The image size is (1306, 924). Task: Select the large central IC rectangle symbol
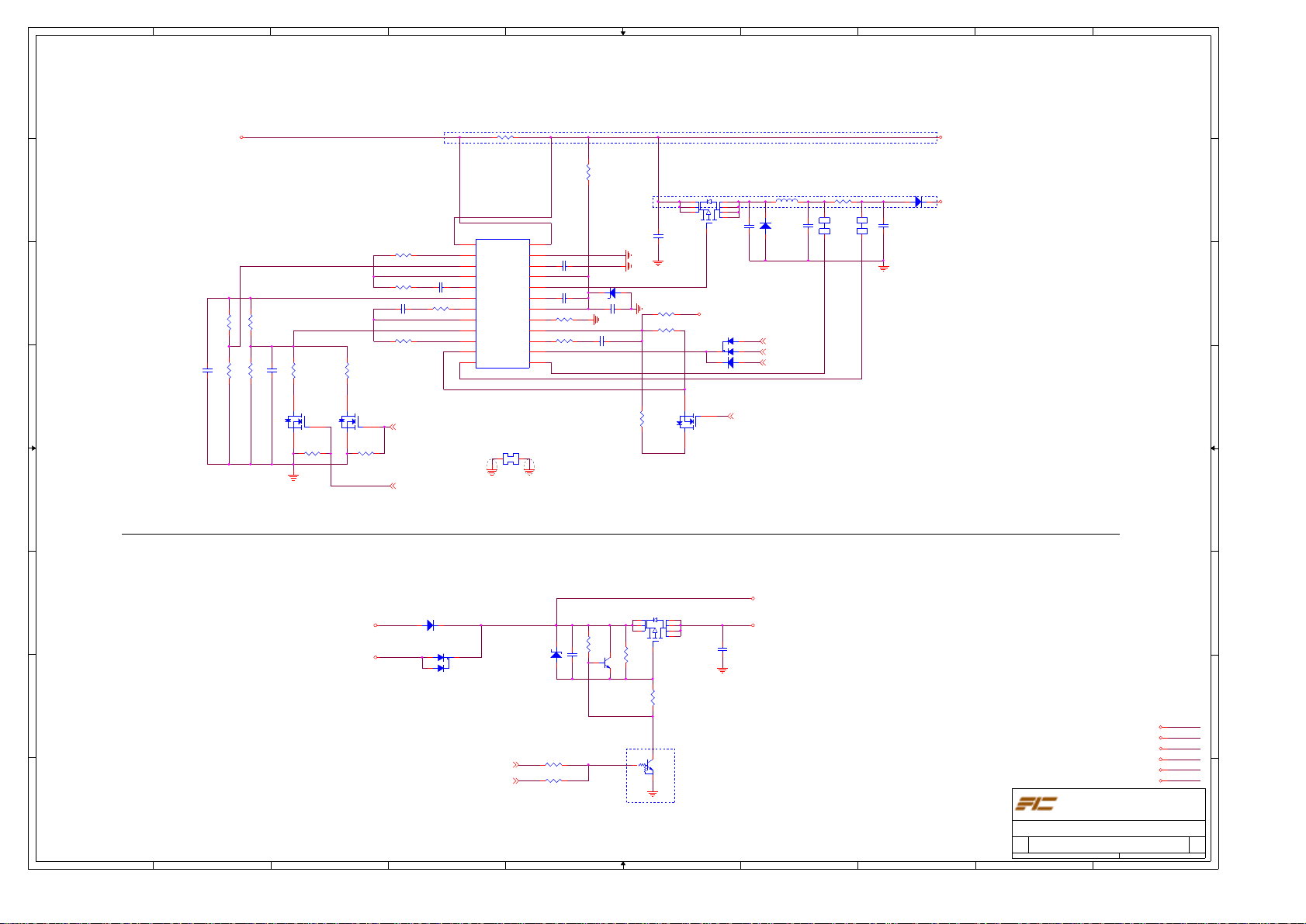[x=503, y=303]
